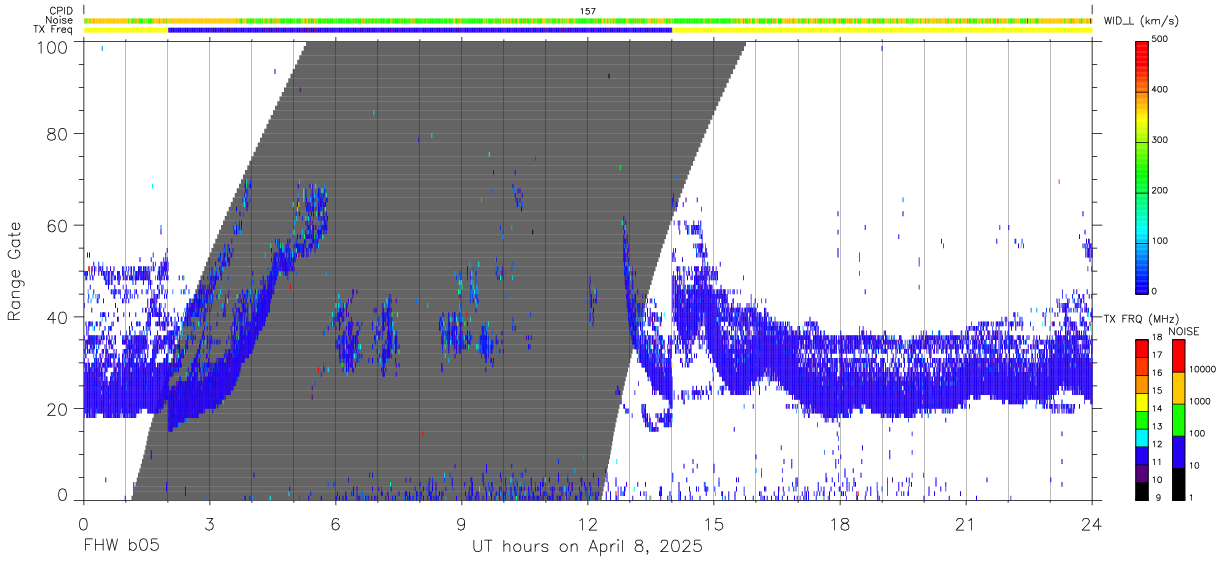The image size is (1228, 567).
Task: Click the 15 UT hour tick label
Action: 713,523
